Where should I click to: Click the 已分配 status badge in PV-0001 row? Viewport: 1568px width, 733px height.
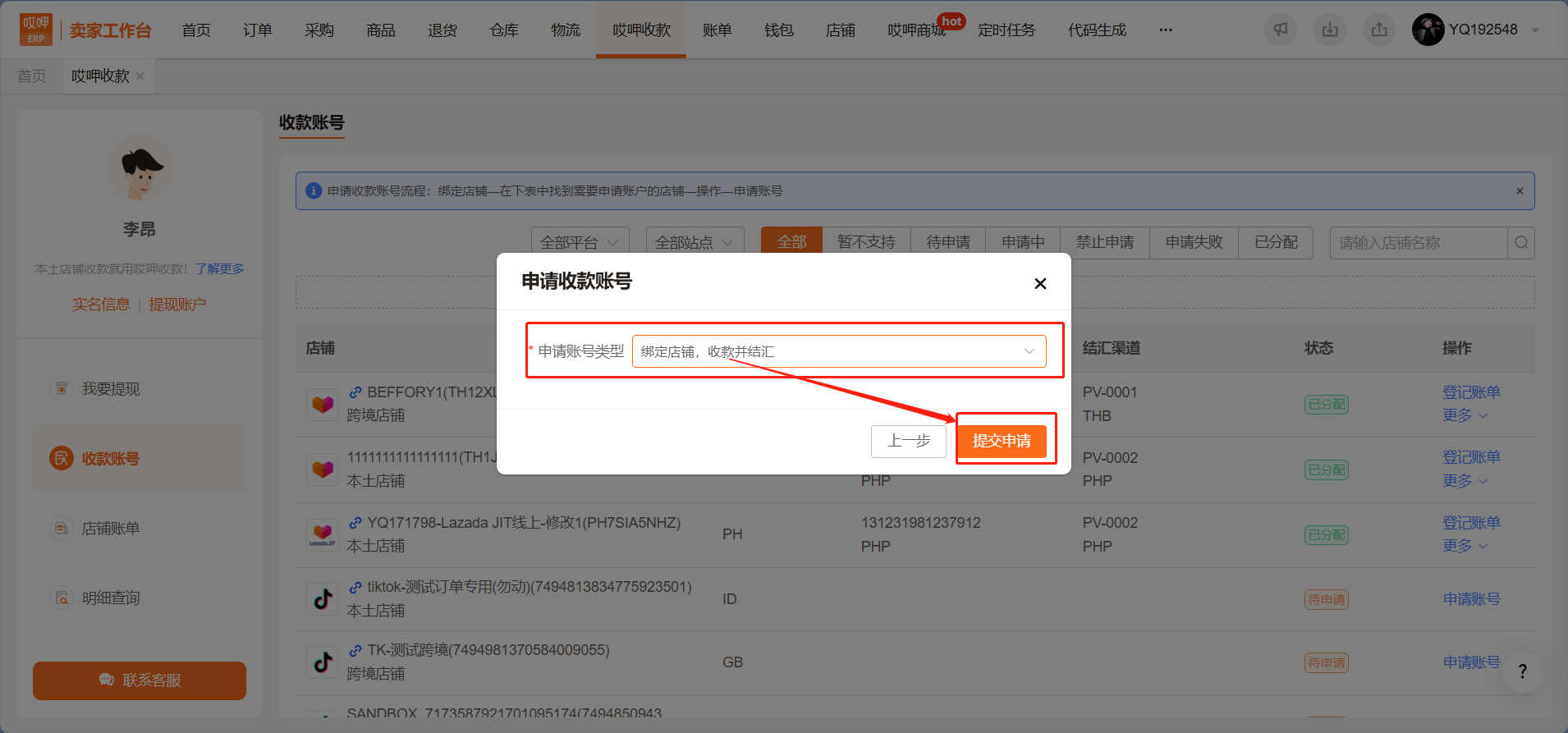pos(1327,405)
